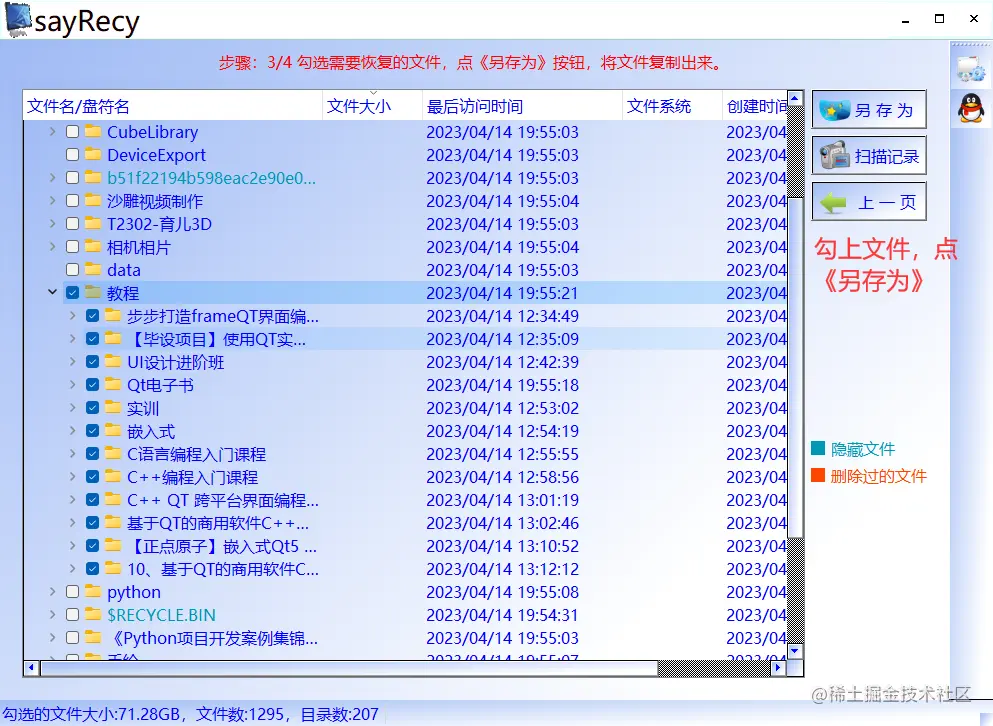Collapse the 教程 folder tree node
Viewport: 993px width, 726px height.
[52, 293]
